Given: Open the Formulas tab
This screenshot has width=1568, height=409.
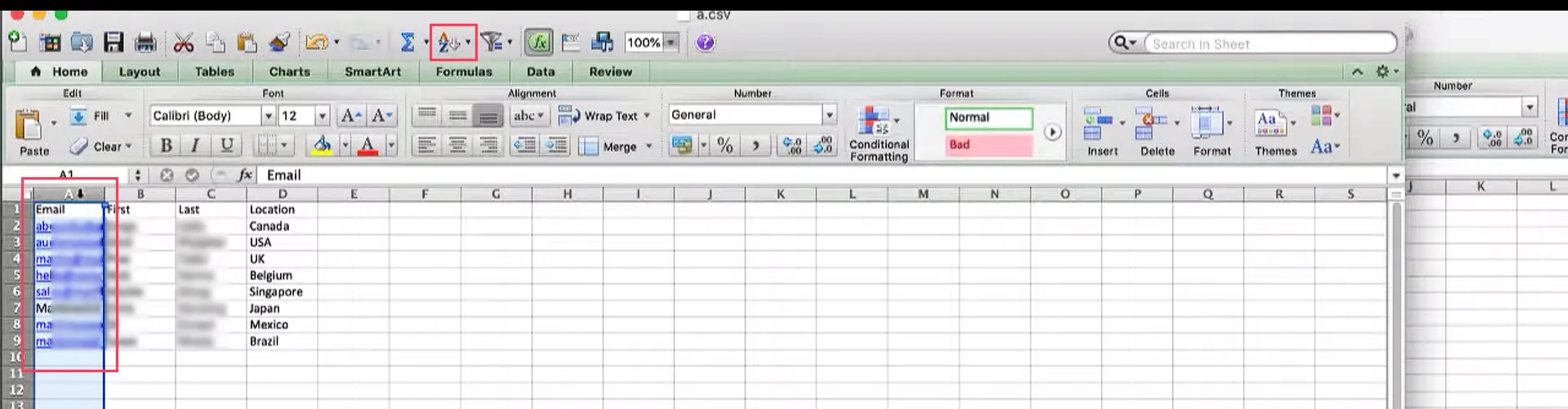Looking at the screenshot, I should pyautogui.click(x=464, y=72).
